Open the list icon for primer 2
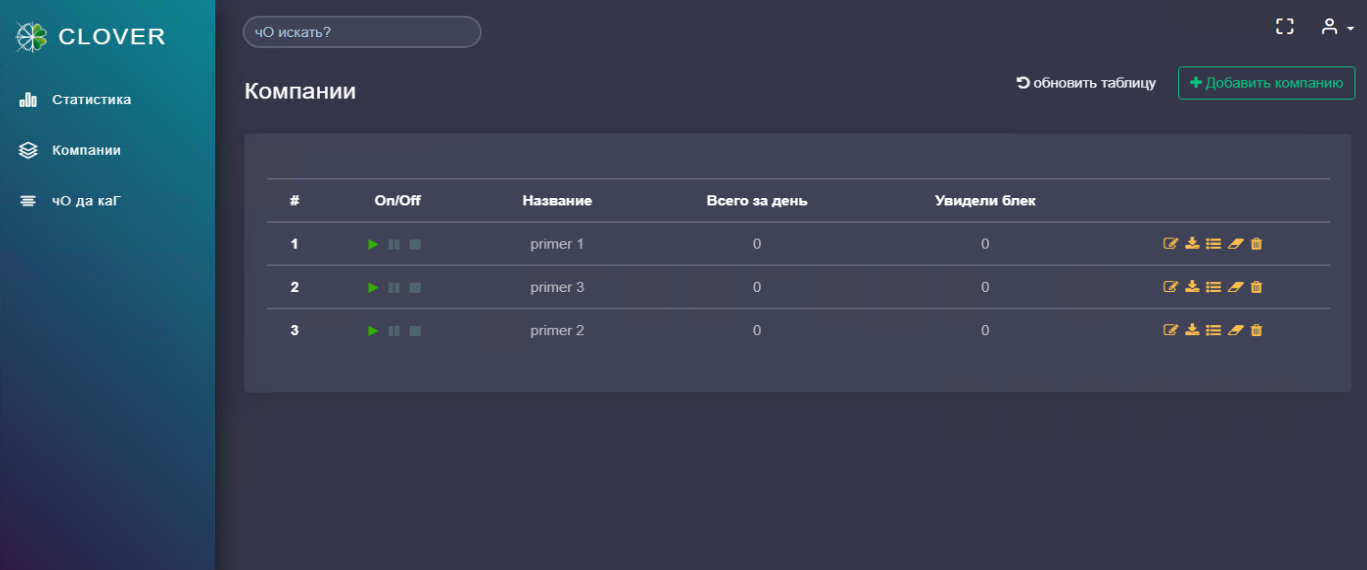This screenshot has width=1367, height=570. (x=1213, y=331)
